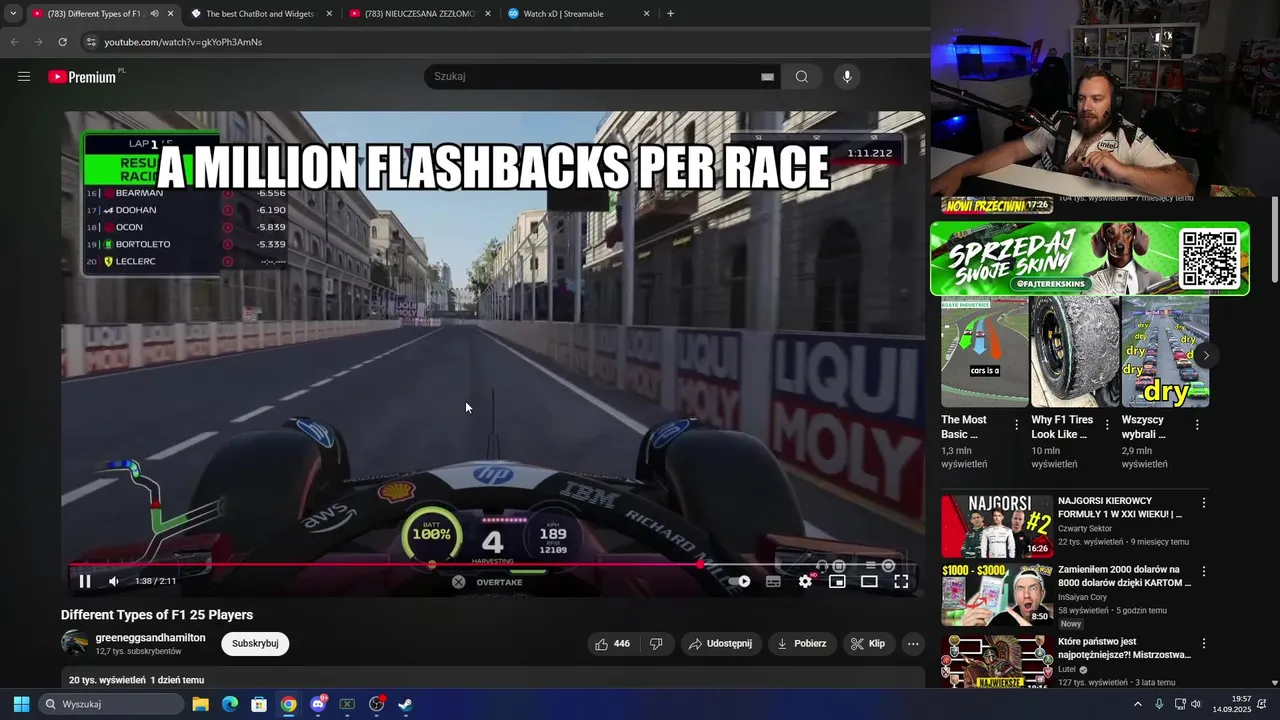Screen dimensions: 1280x720
Task: Click the Pobierz download button
Action: tap(802, 644)
